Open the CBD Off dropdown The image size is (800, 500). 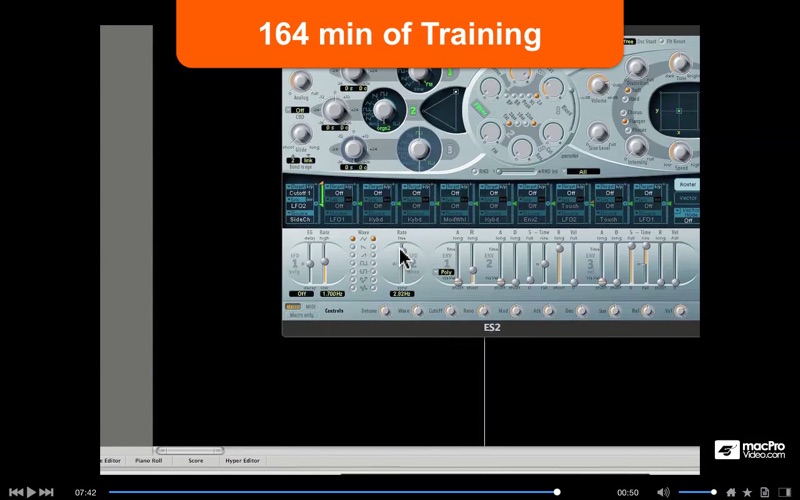tap(299, 110)
